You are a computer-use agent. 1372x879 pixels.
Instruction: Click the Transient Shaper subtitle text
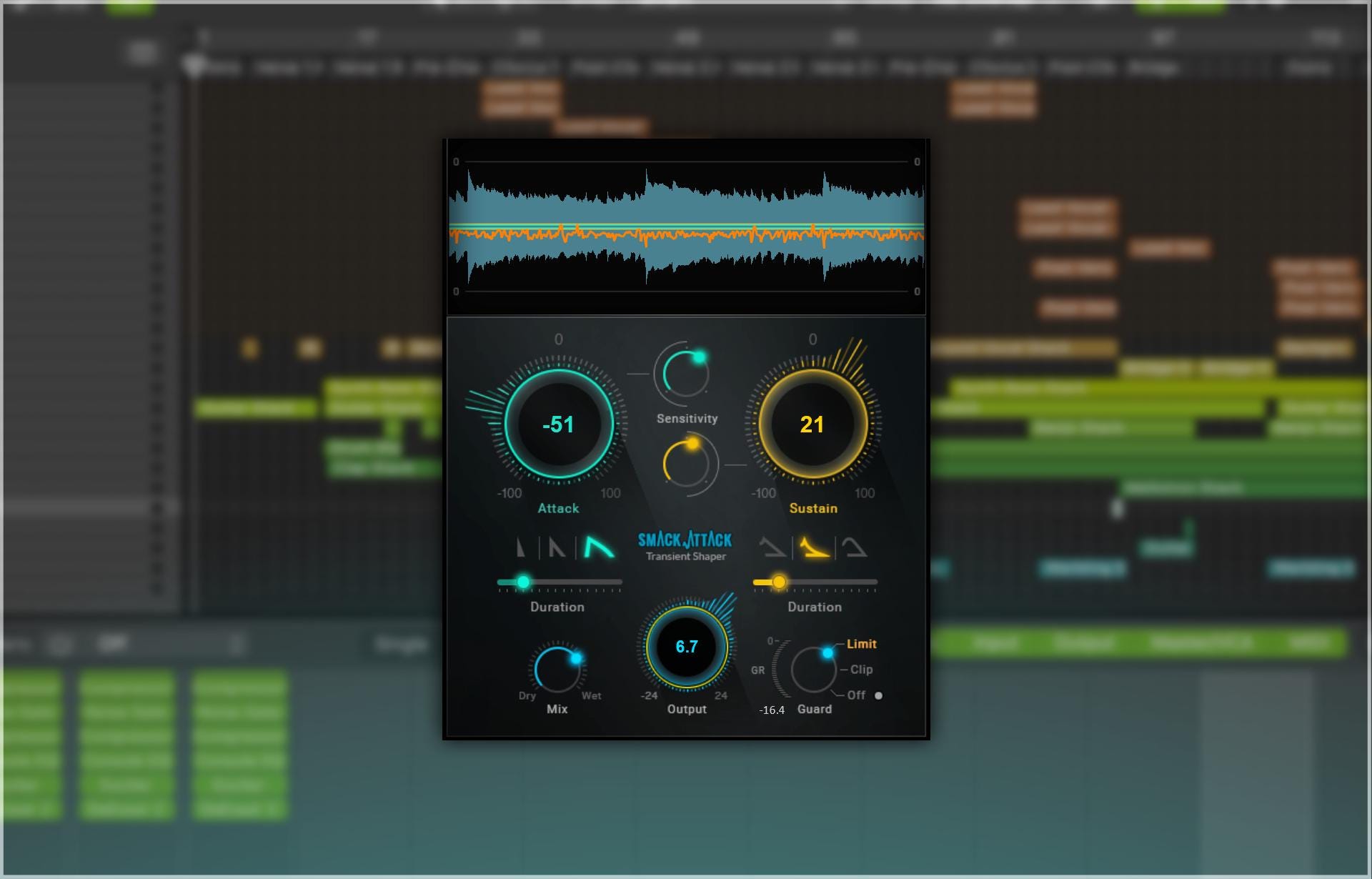pos(686,557)
